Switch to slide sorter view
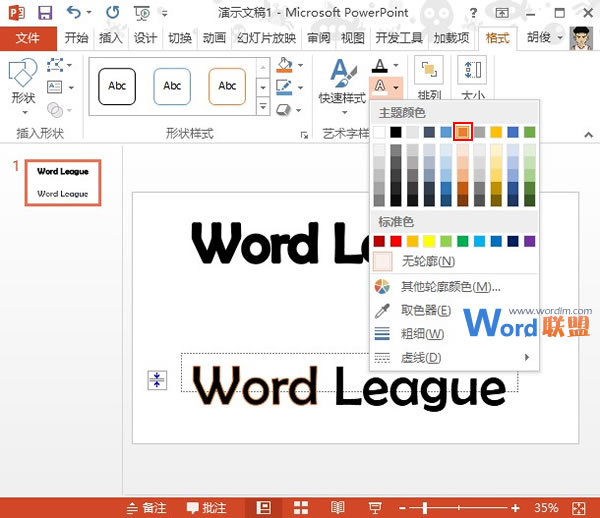 click(x=301, y=508)
